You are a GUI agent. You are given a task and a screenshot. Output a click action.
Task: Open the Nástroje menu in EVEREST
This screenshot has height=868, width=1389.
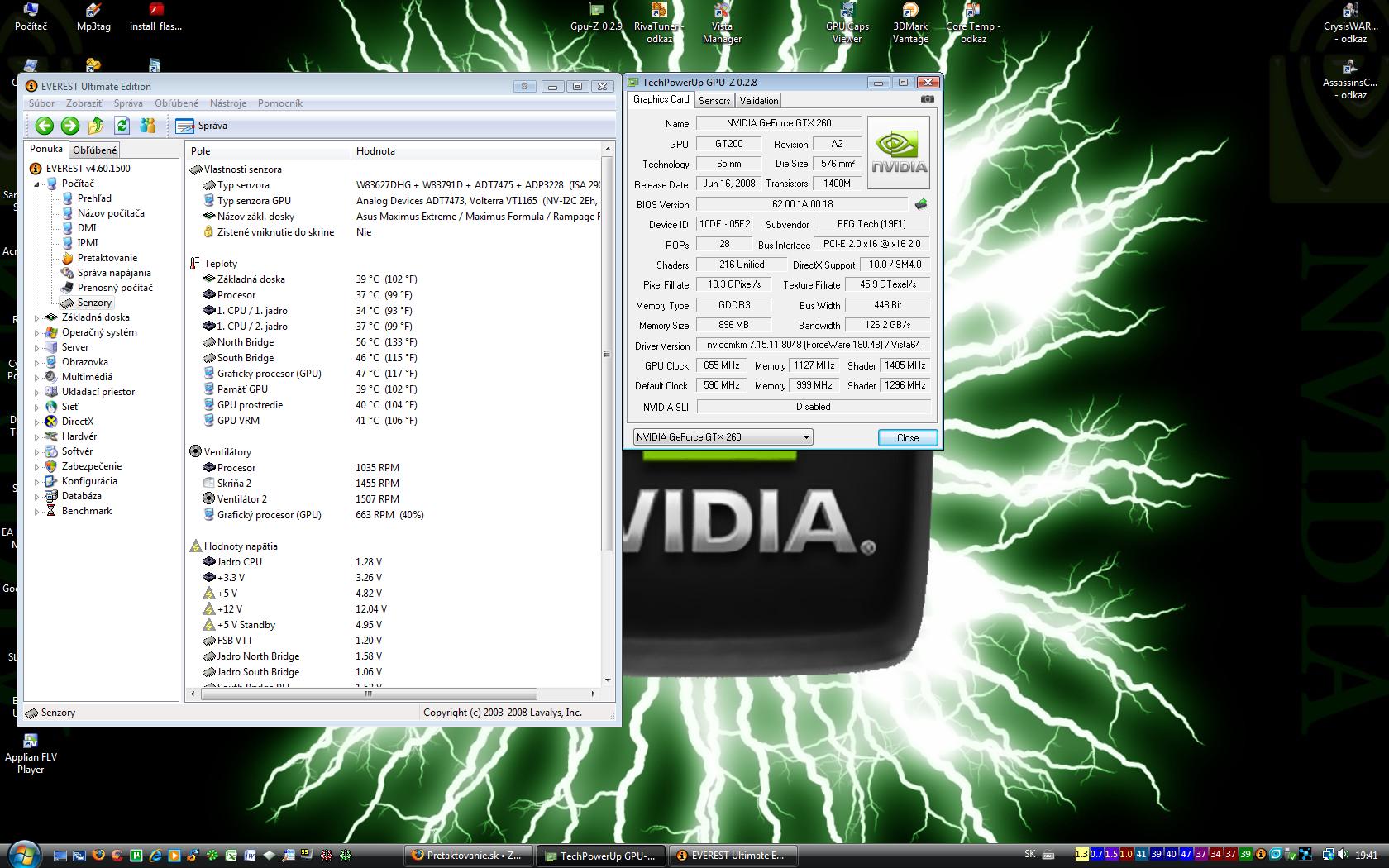228,103
